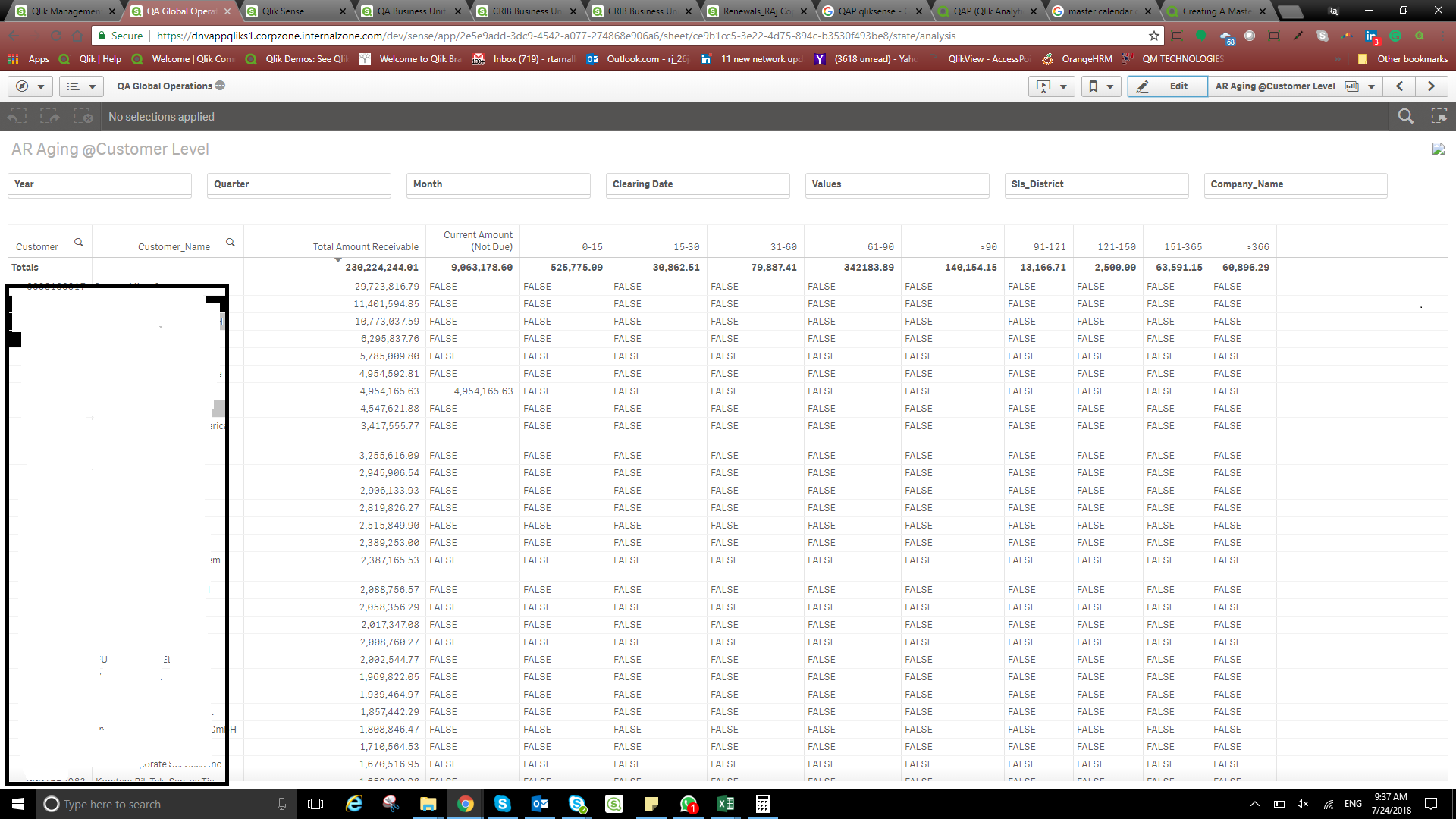Screen dimensions: 1456x819
Task: Open the Qlik navigation compass menu
Action: click(x=30, y=86)
